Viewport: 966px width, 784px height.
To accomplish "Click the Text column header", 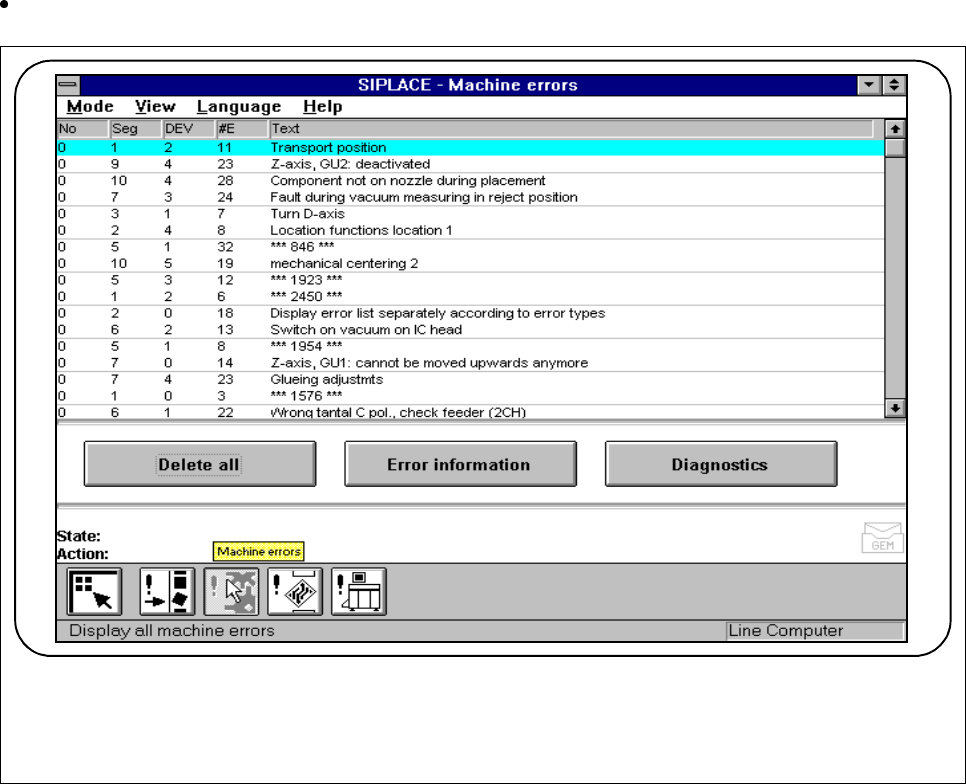I will click(x=571, y=129).
